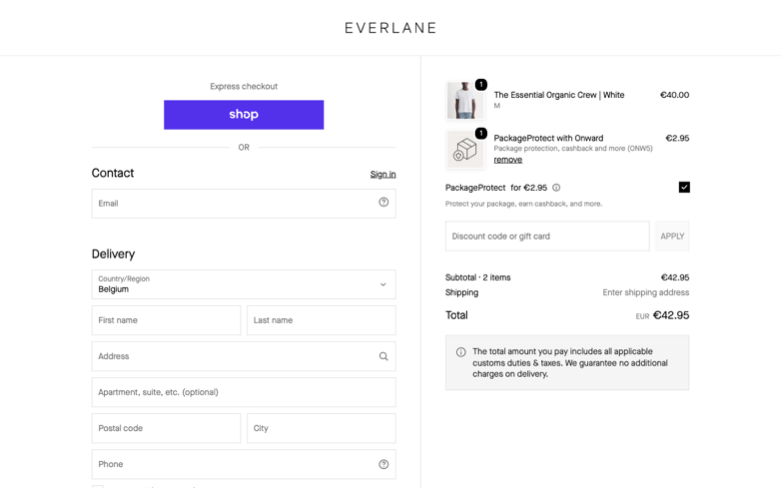Show PackageProtect info tooltip icon
The image size is (781, 488).
(556, 188)
